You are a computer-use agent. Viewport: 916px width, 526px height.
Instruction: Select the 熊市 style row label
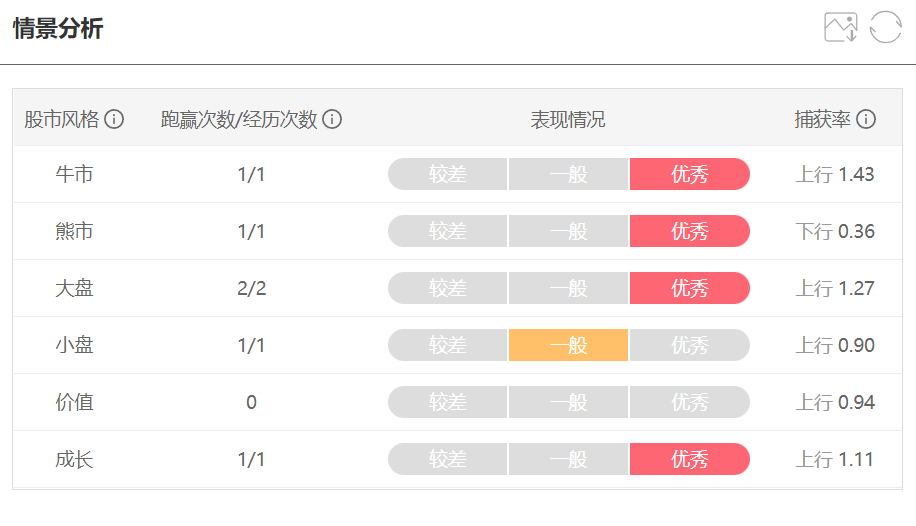[x=74, y=231]
